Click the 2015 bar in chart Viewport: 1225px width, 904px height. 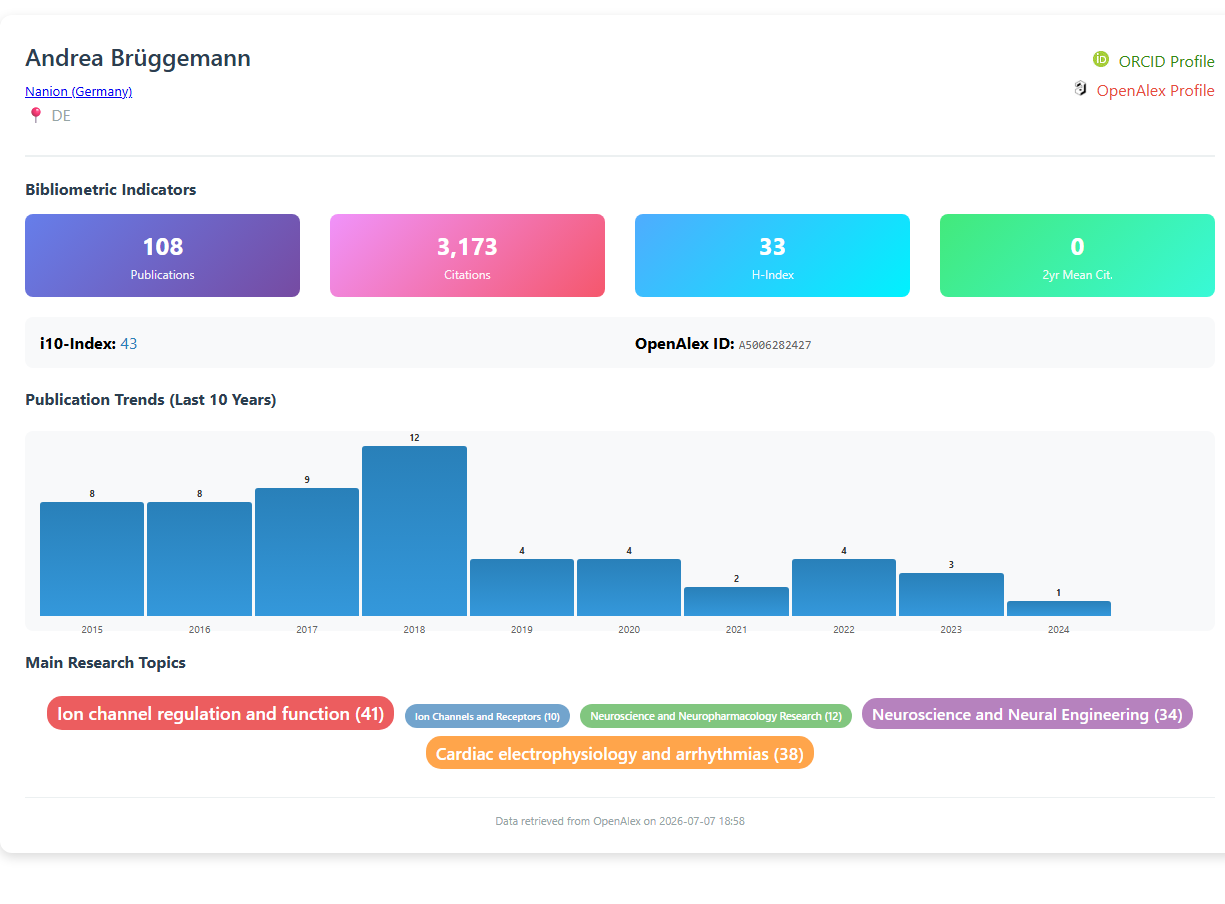[x=92, y=559]
